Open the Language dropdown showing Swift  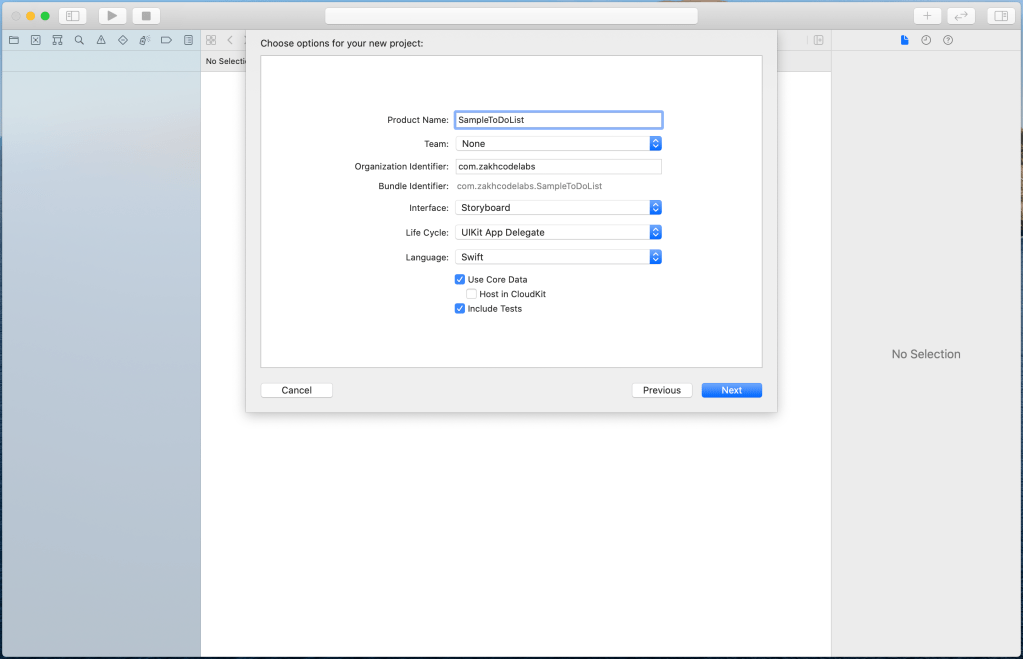coord(558,257)
